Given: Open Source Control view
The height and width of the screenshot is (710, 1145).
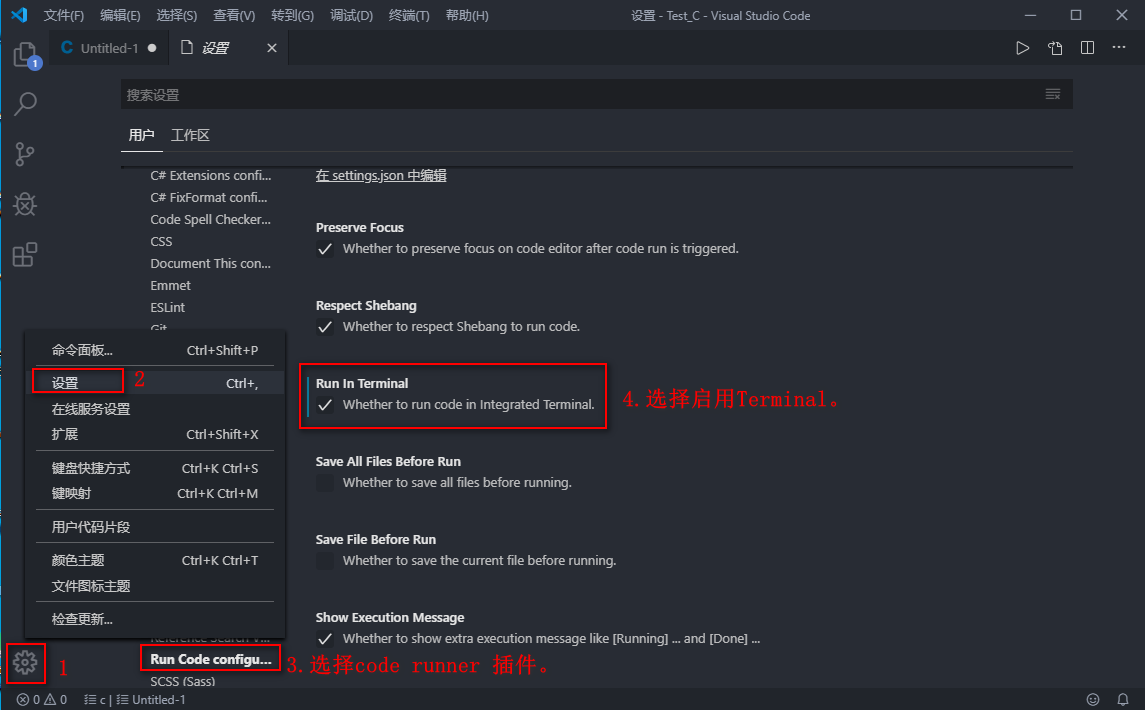Looking at the screenshot, I should pyautogui.click(x=25, y=154).
